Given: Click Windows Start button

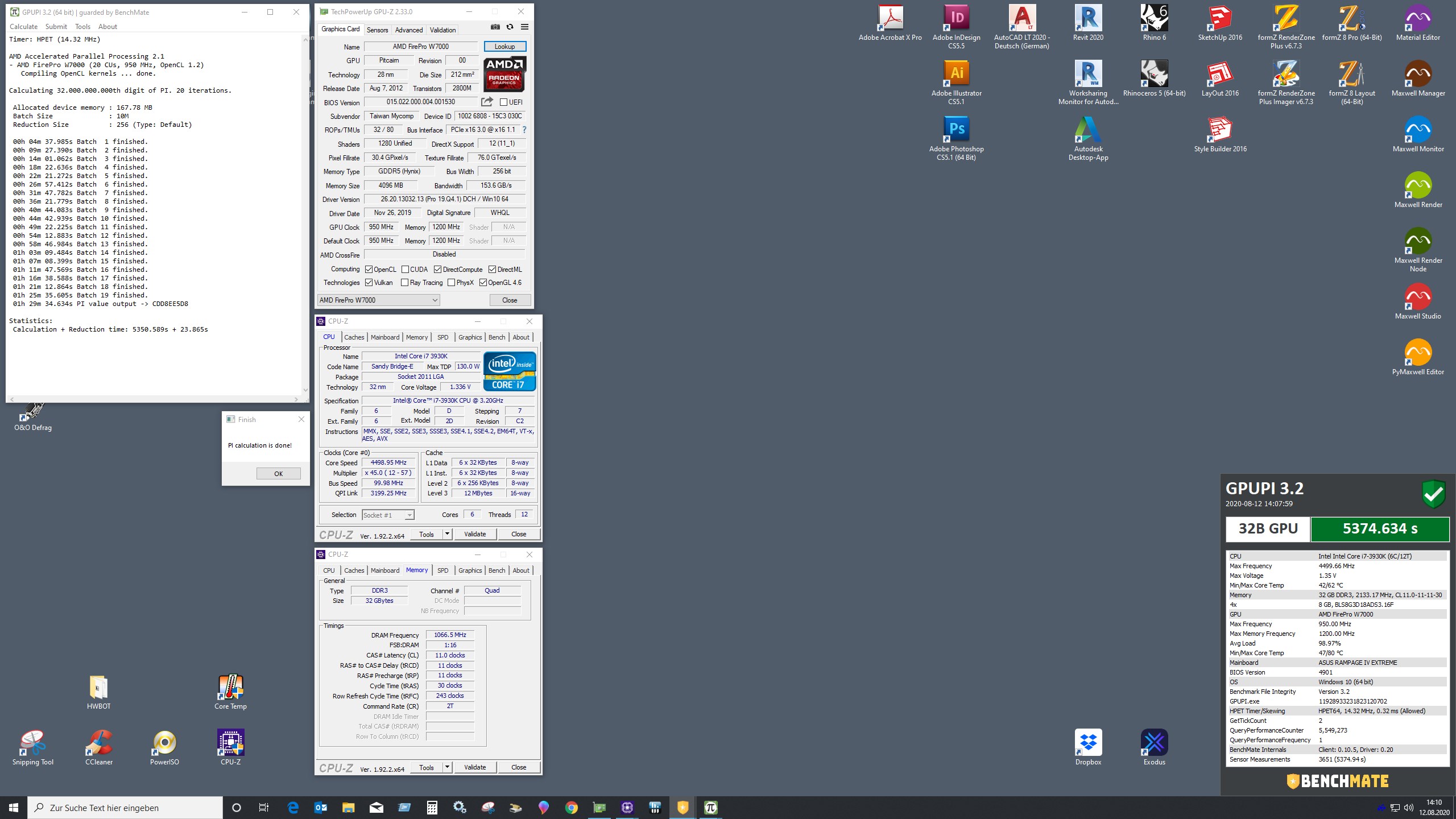Looking at the screenshot, I should (14, 808).
